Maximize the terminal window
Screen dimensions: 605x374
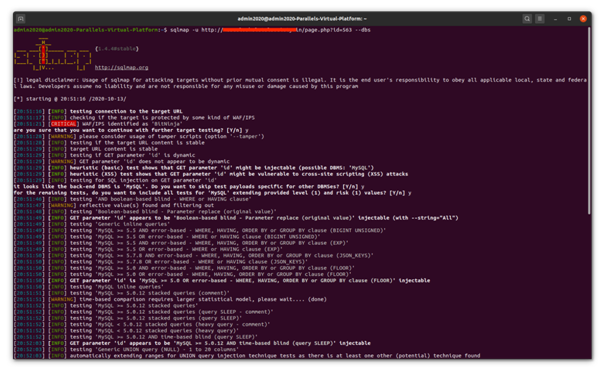click(569, 19)
